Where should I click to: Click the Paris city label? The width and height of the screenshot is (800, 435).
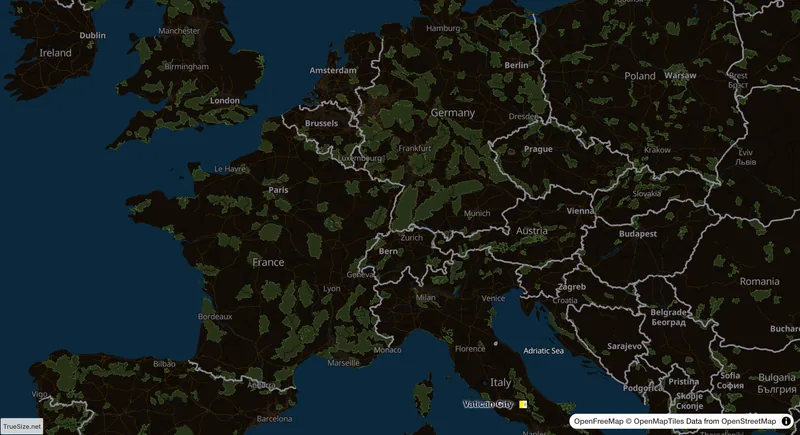click(x=278, y=190)
